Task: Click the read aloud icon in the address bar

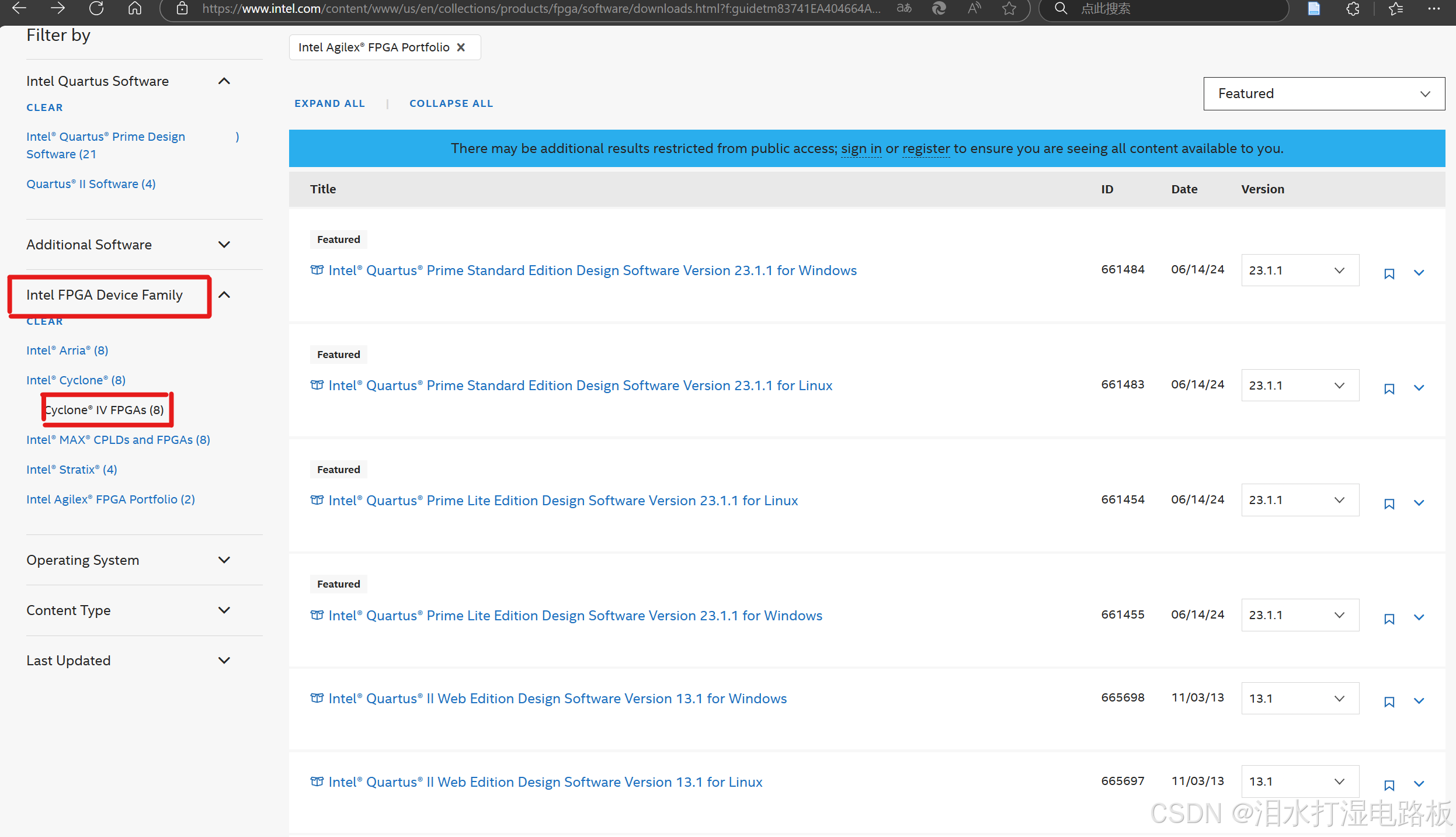Action: point(974,8)
